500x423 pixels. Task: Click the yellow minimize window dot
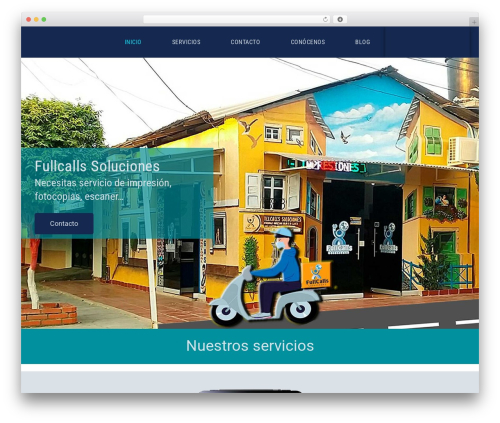click(36, 20)
